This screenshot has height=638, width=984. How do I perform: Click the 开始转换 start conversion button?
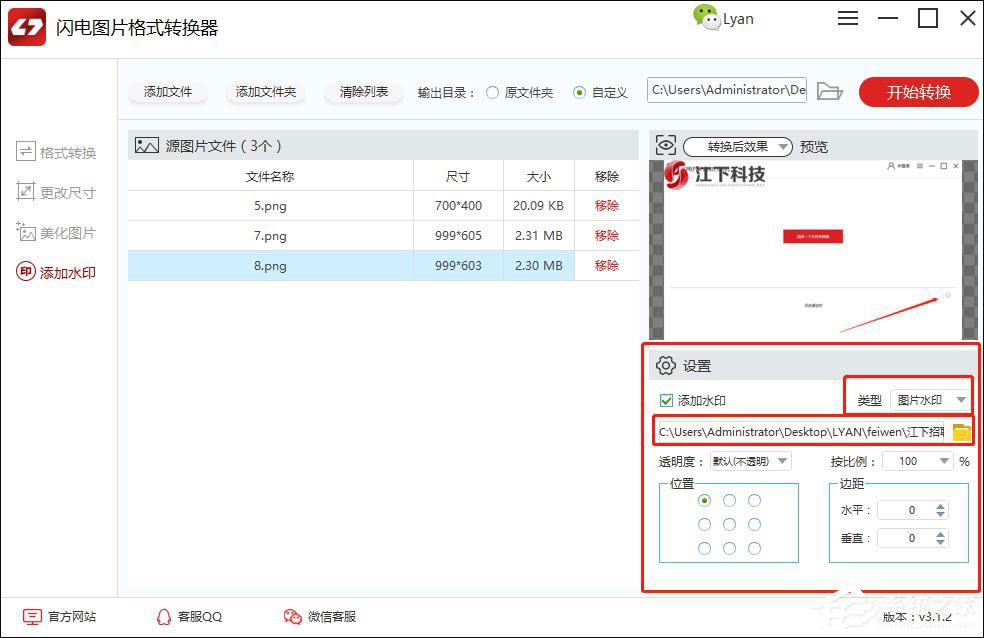pyautogui.click(x=917, y=91)
